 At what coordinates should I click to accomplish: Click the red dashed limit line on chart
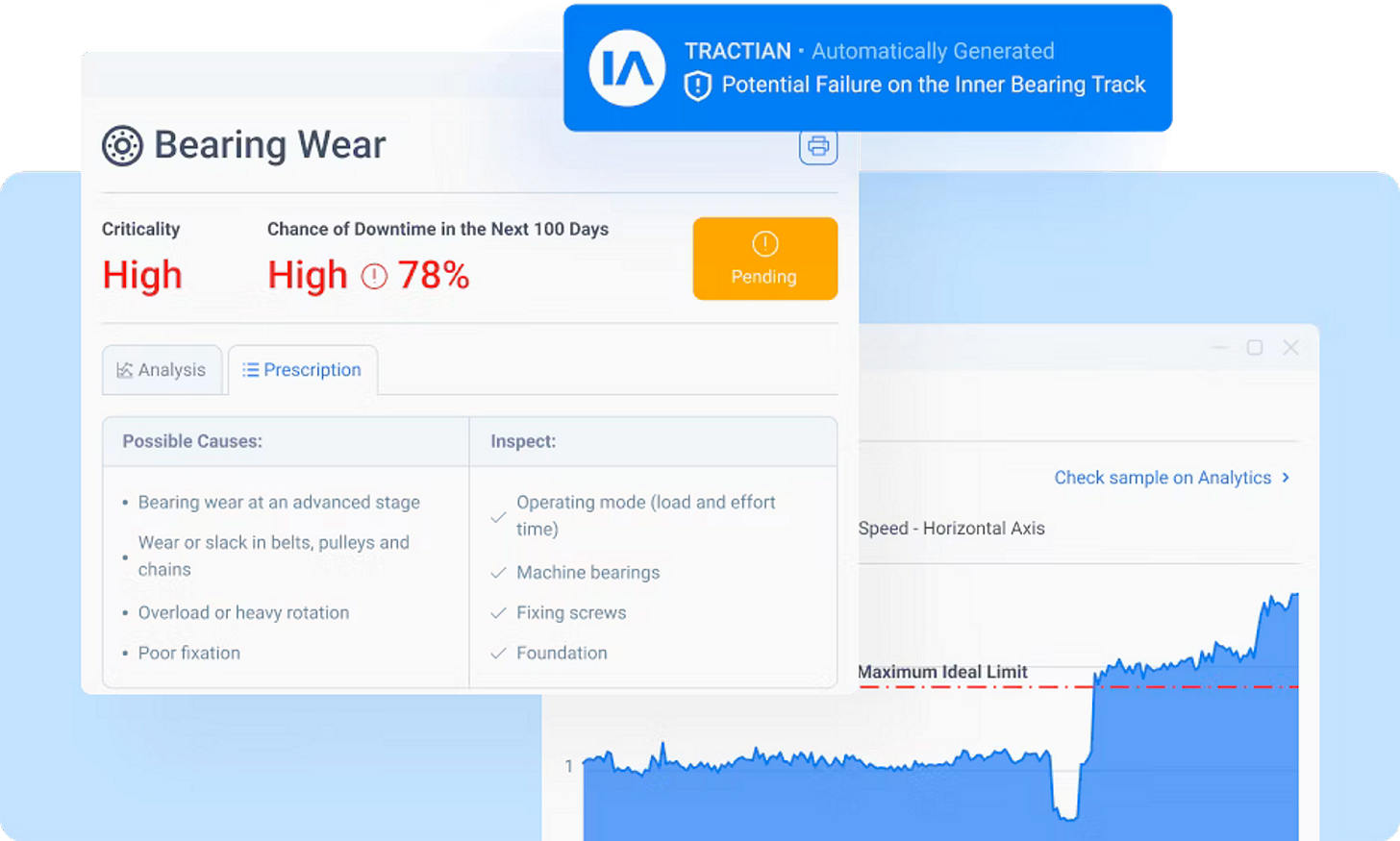coord(1077,687)
